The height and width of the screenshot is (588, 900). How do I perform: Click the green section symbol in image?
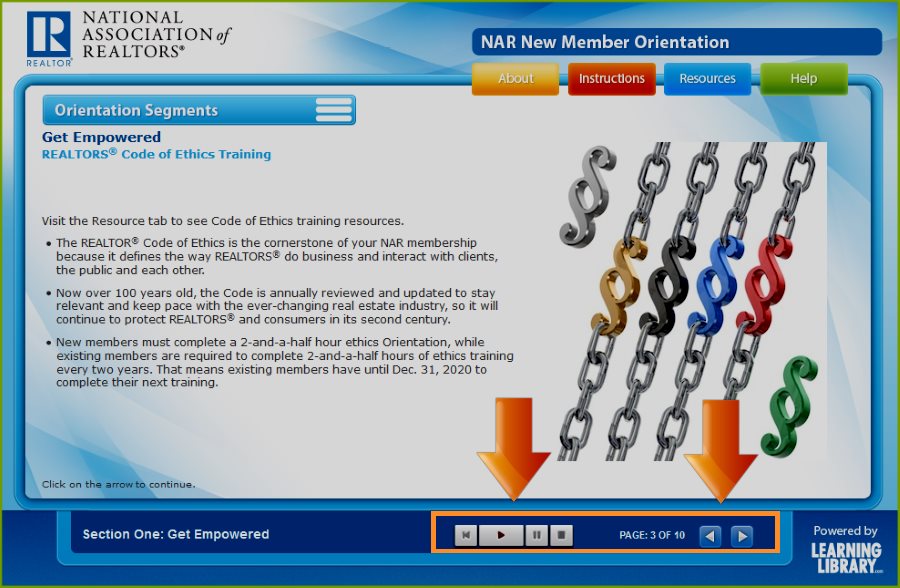[788, 405]
